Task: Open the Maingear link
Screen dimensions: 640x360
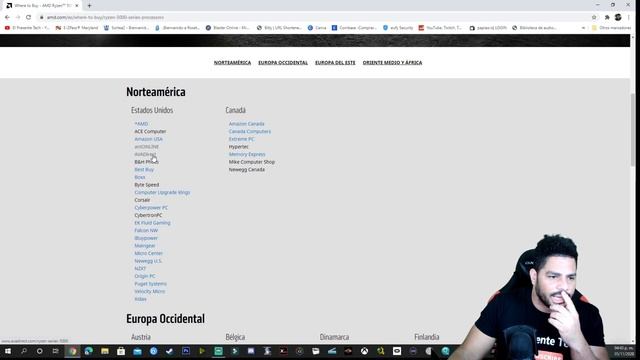Action: [x=145, y=246]
